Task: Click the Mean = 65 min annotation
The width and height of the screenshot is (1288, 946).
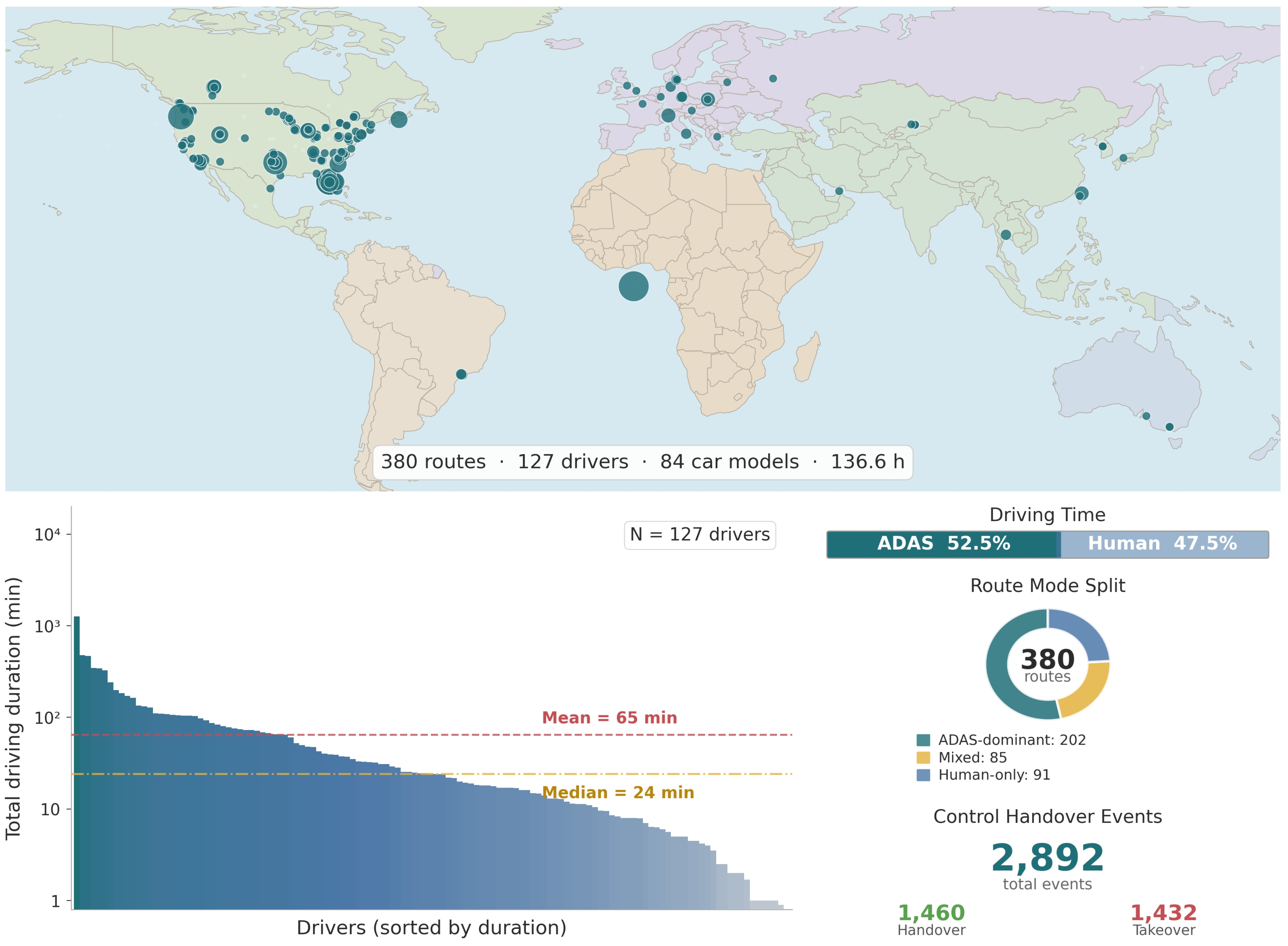Action: pyautogui.click(x=609, y=718)
